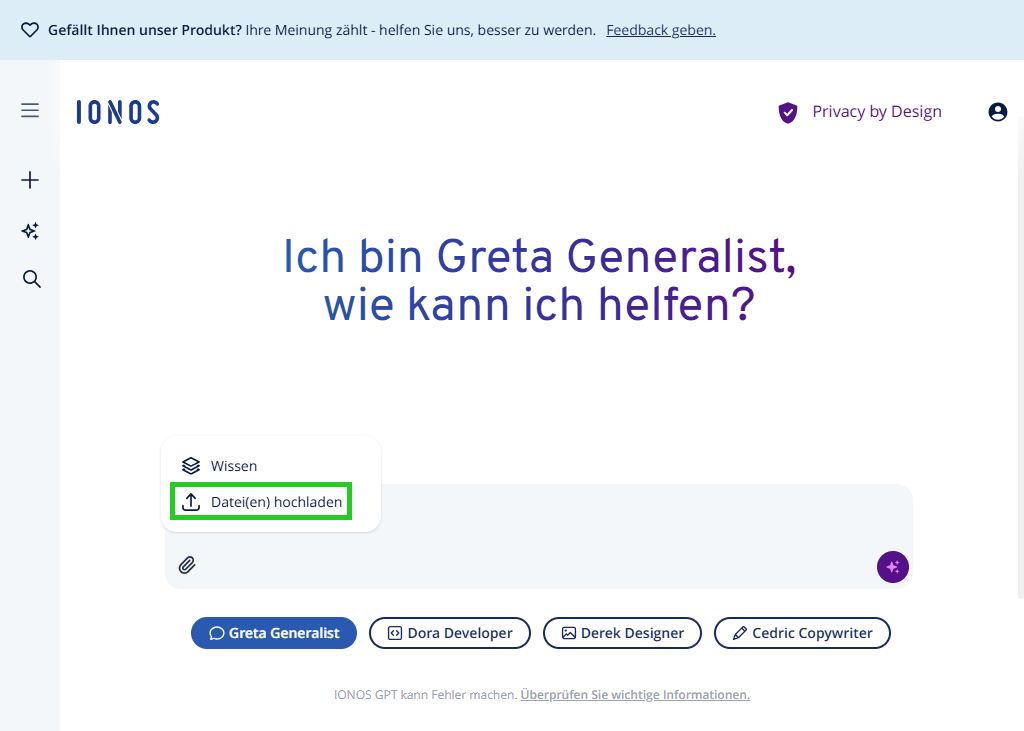Open Überprüfen Sie wichtige Informationen link
Screen dimensions: 1024x731
(635, 694)
